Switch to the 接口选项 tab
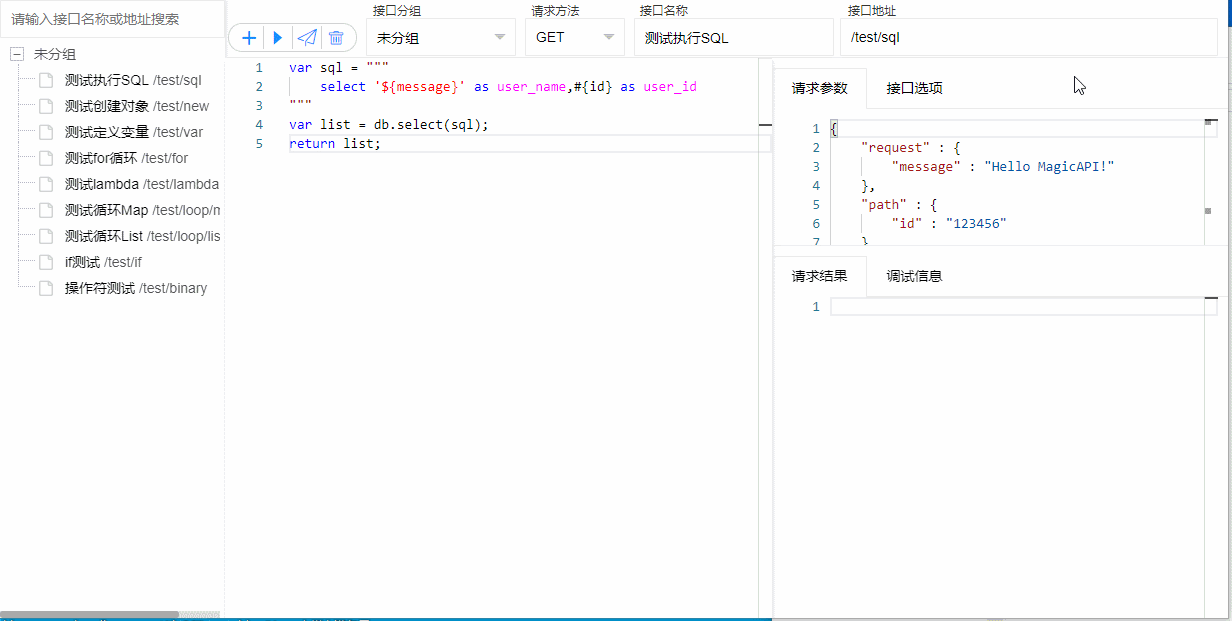 [x=914, y=88]
